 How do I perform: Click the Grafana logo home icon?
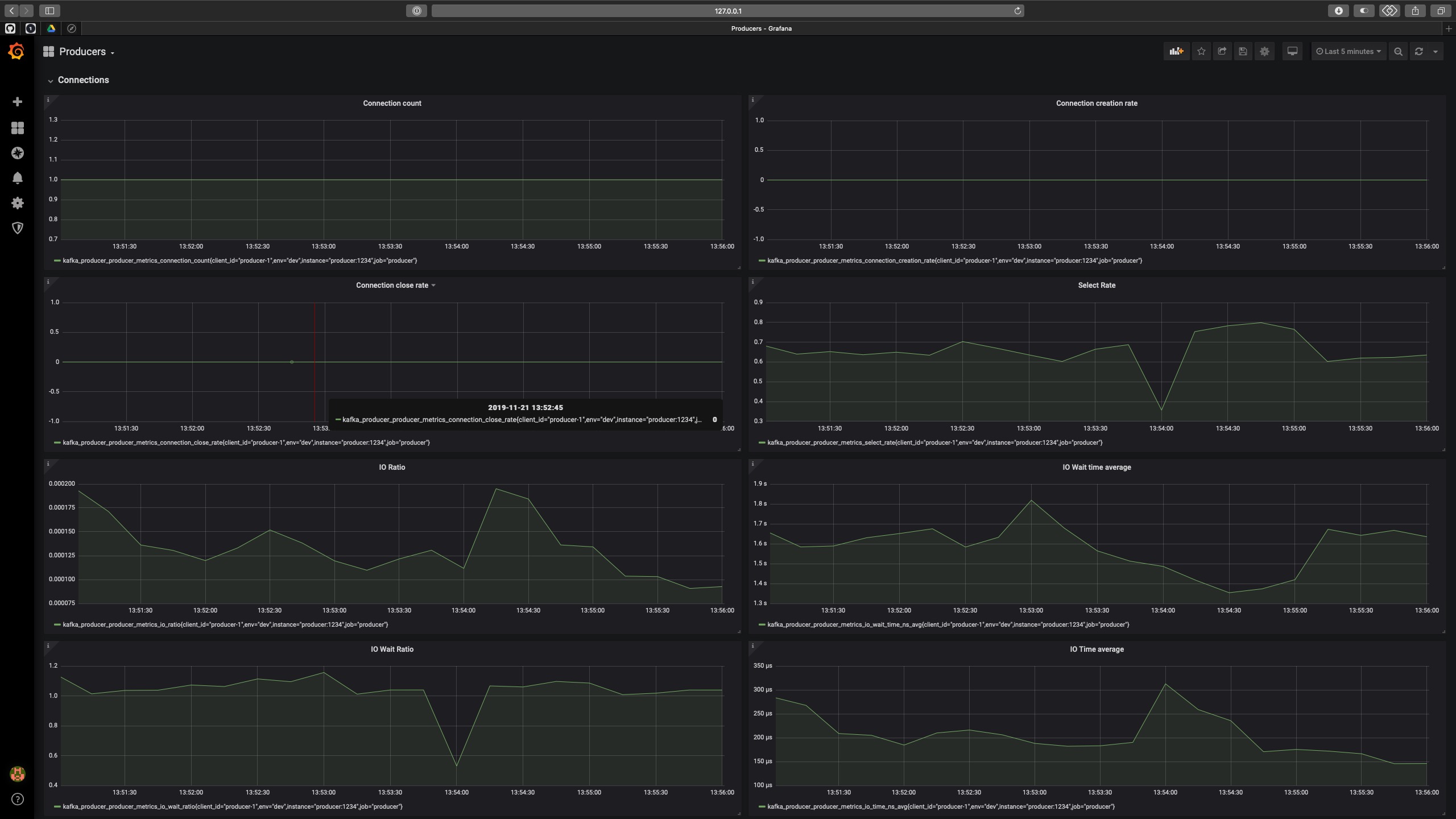[16, 52]
